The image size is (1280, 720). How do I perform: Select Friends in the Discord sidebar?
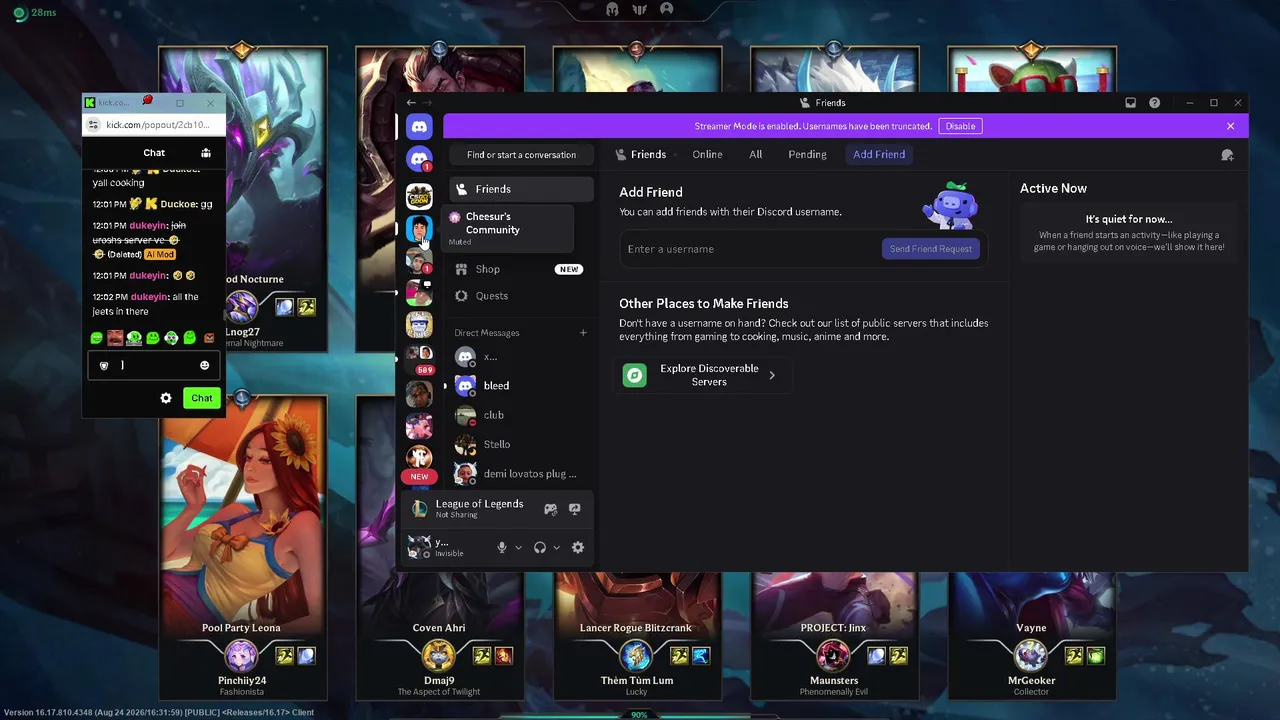521,189
